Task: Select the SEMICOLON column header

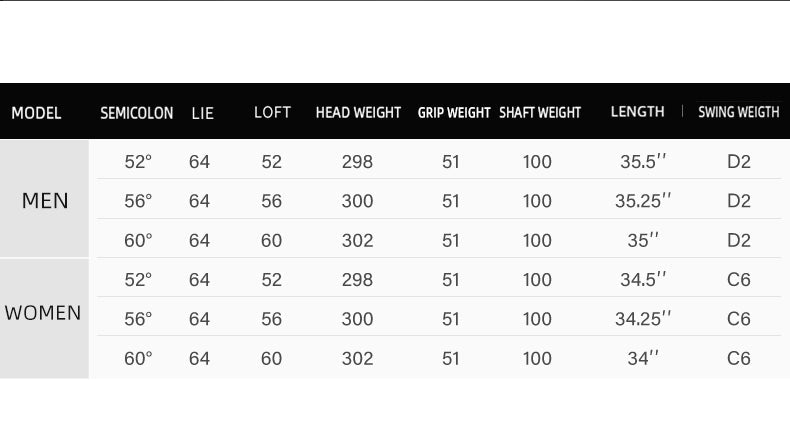Action: pos(136,113)
